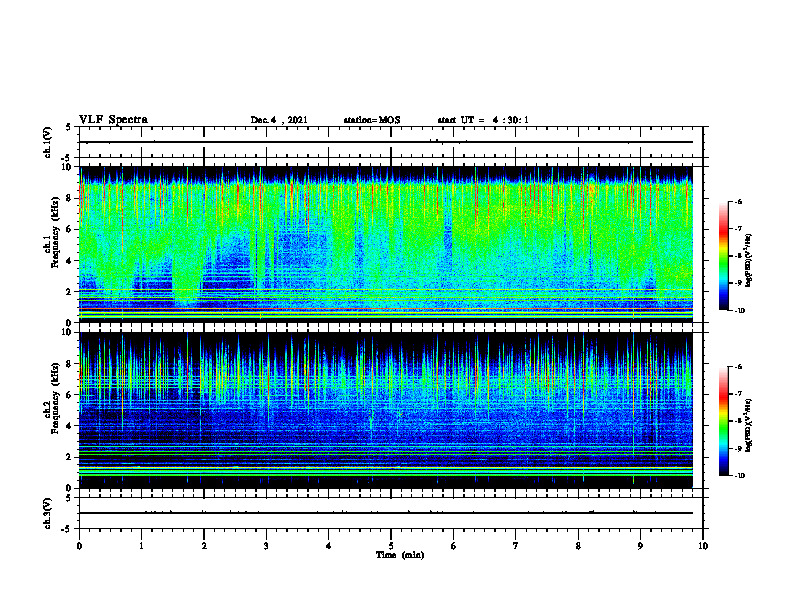Click the 'ch.3(V)' axis label
Screen dimensions: 792x612
(47, 513)
